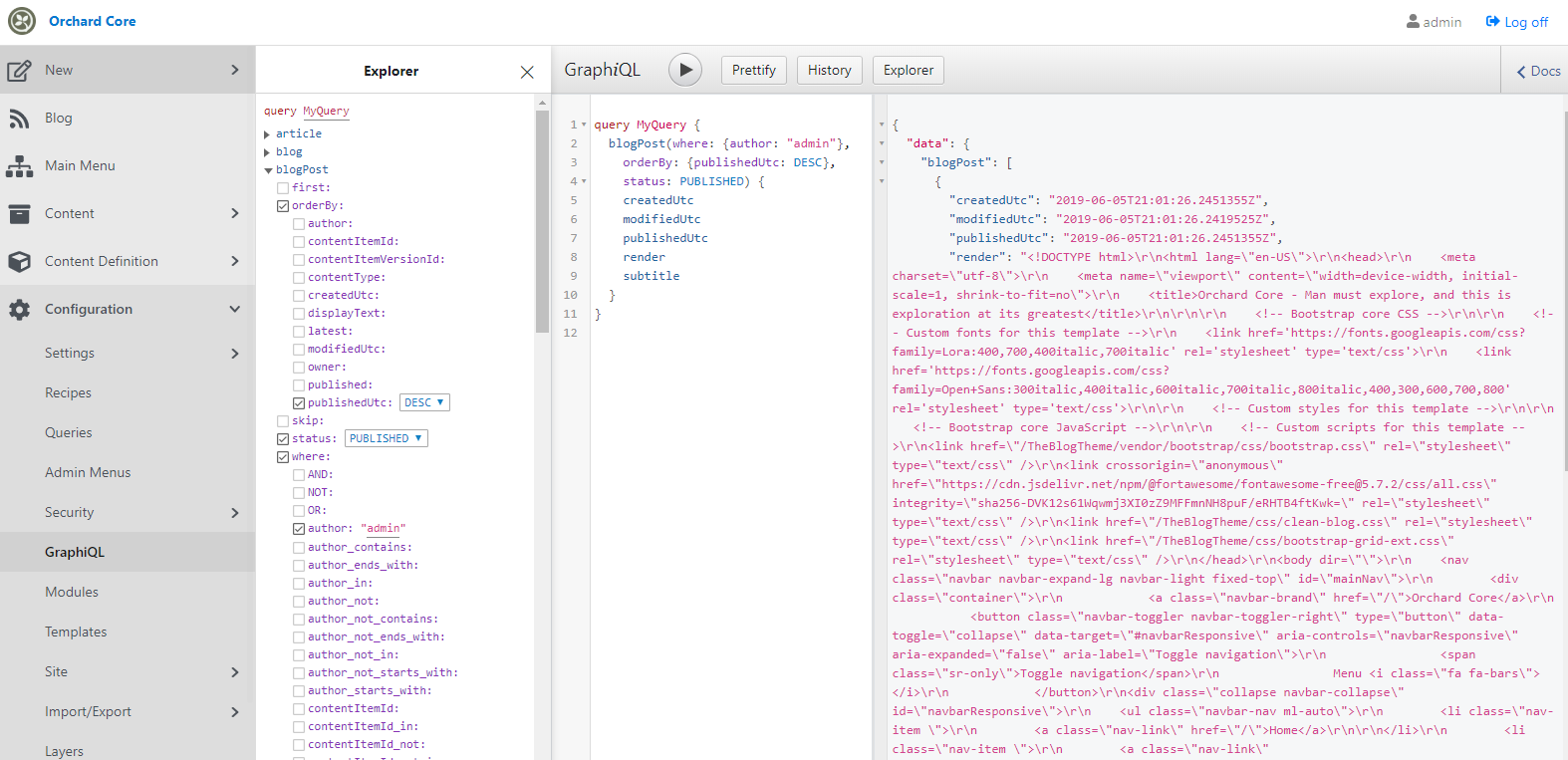Click the admin user icon
Screen dimensions: 1568x760
[x=1413, y=21]
